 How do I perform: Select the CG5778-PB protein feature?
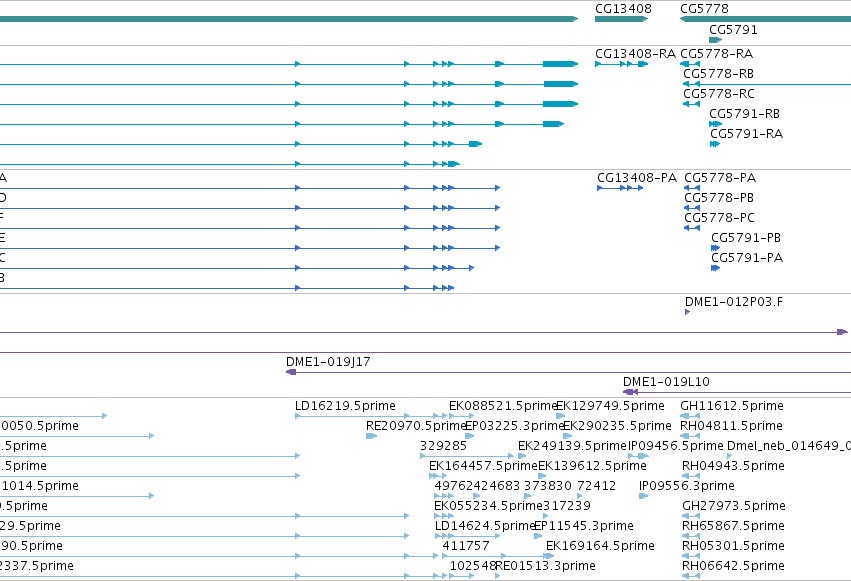pos(692,208)
